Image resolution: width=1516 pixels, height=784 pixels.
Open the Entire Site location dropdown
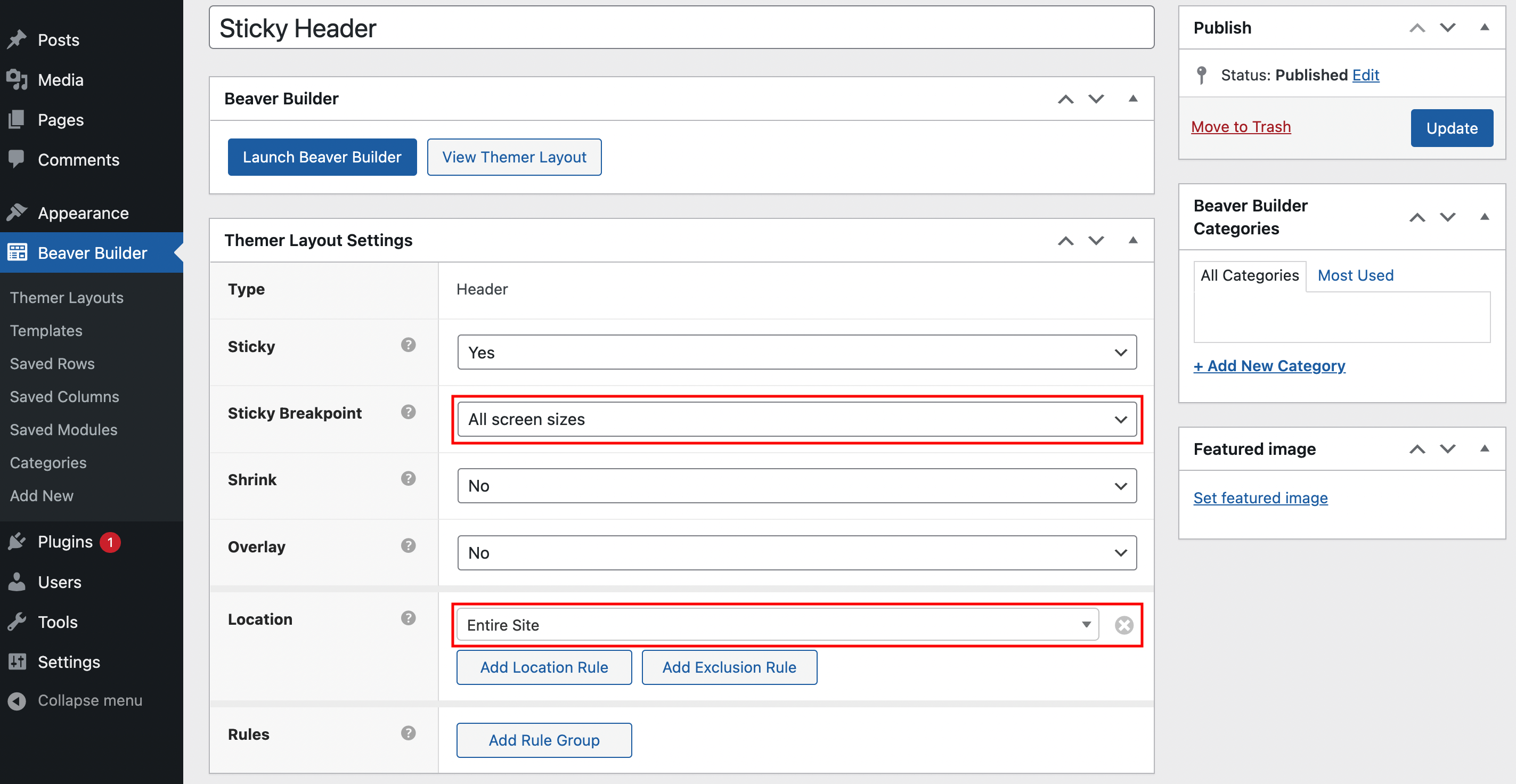pyautogui.click(x=777, y=625)
